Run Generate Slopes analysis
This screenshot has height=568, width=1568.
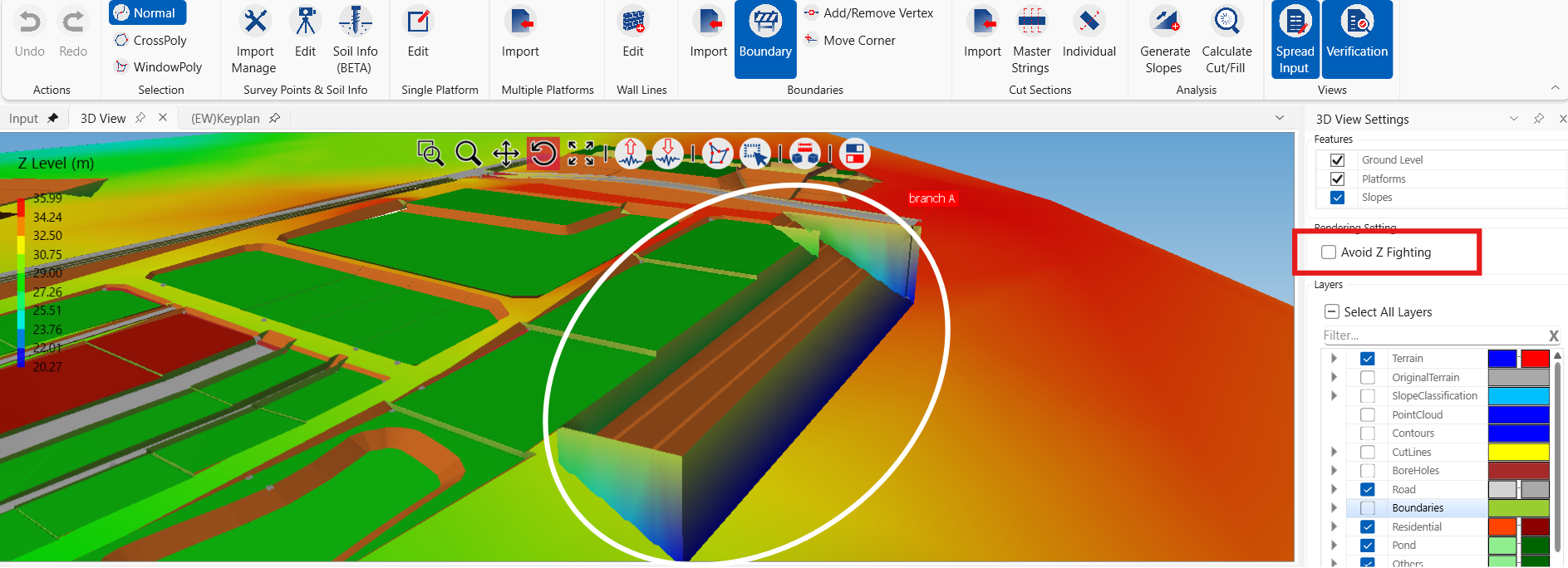click(x=1164, y=40)
